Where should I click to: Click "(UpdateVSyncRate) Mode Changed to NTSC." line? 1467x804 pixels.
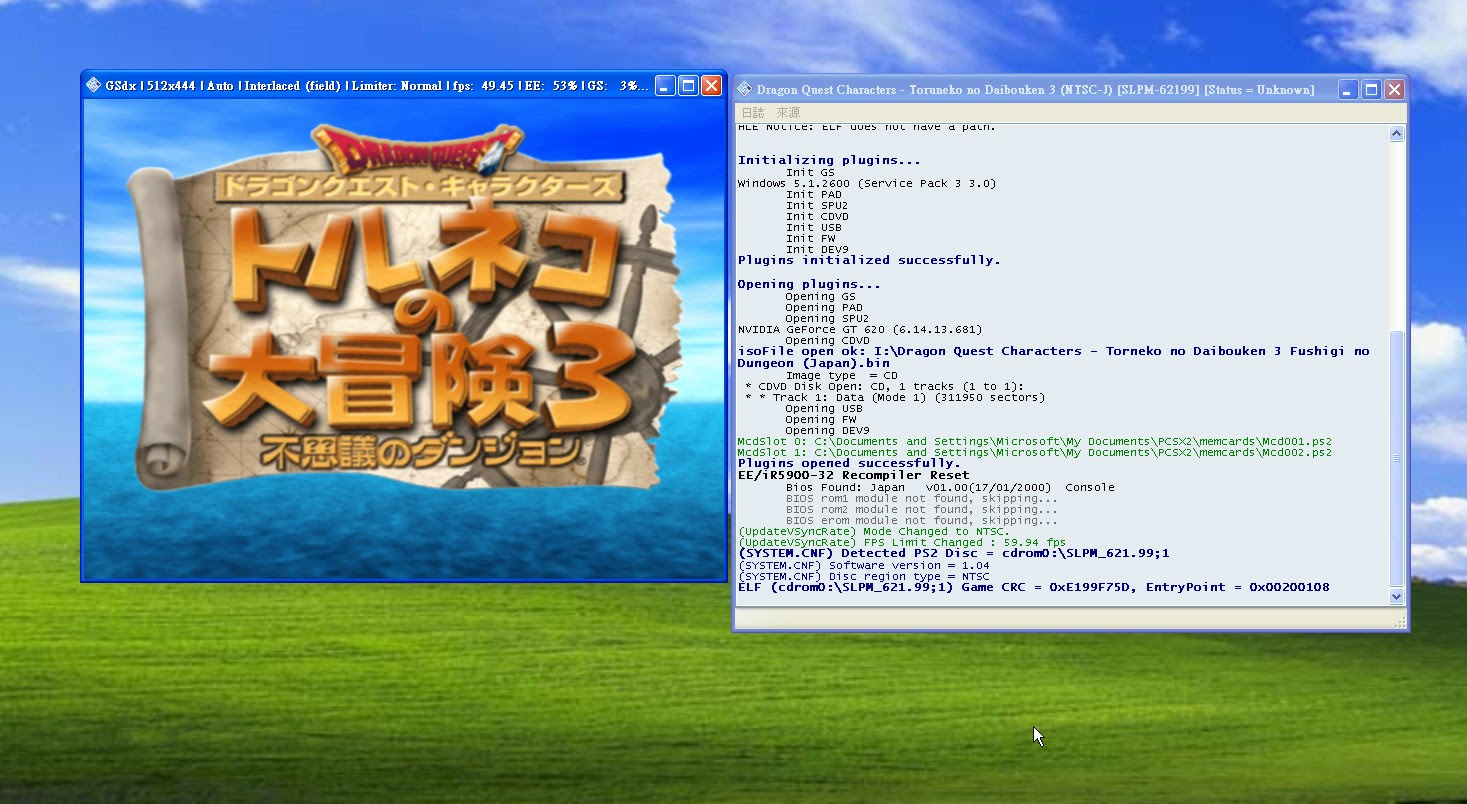873,532
